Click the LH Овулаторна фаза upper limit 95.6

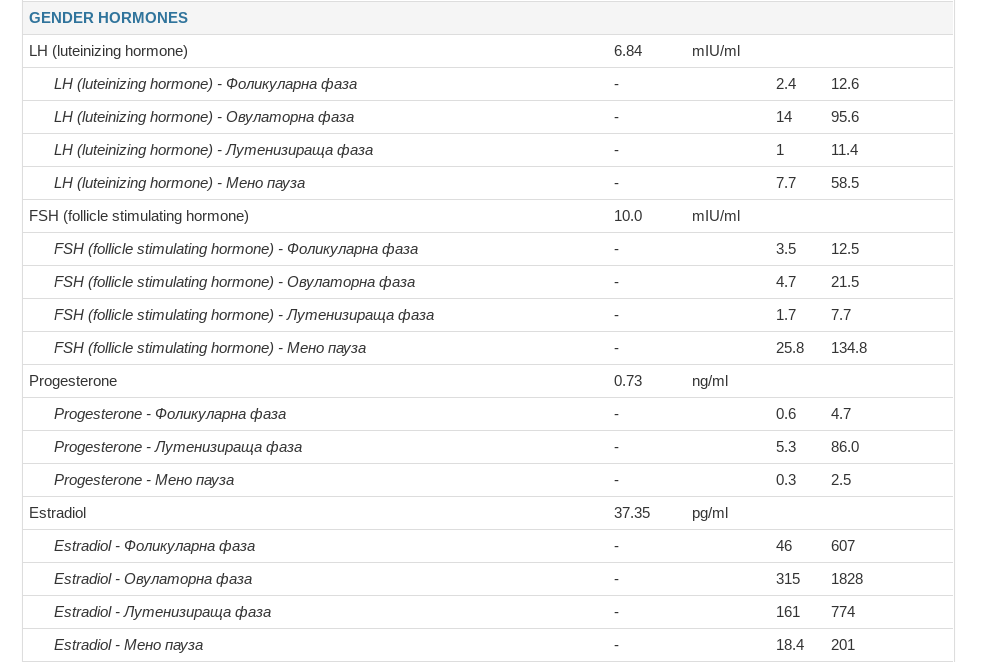click(x=845, y=117)
